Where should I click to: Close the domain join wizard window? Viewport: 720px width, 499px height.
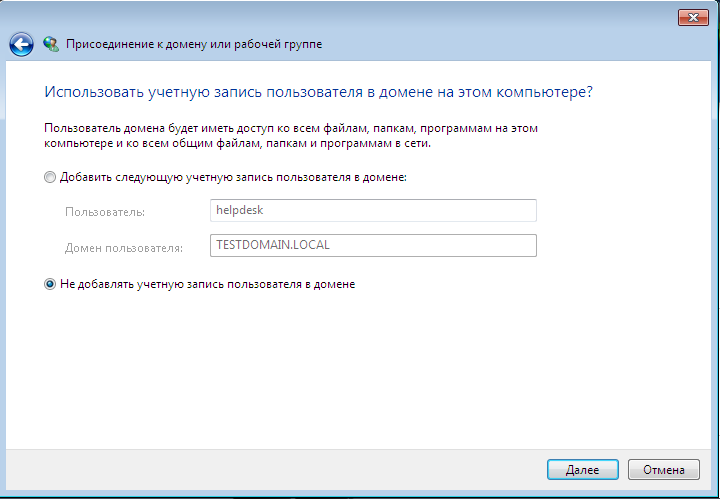[692, 17]
